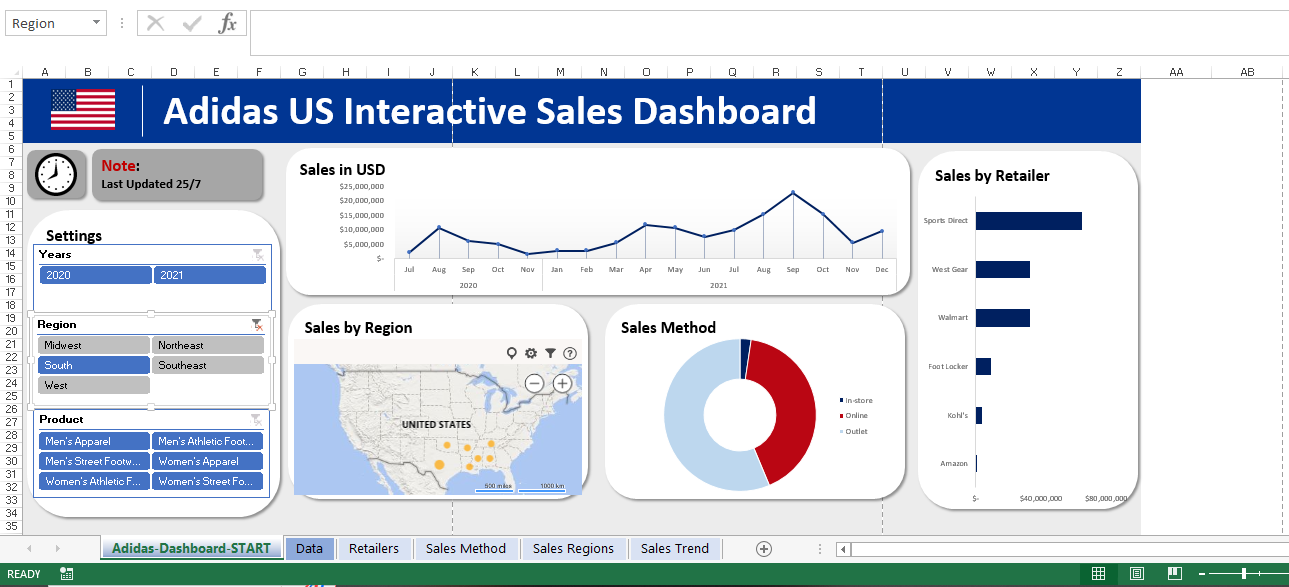Click horizontal scrollbar left arrow

pyautogui.click(x=844, y=549)
